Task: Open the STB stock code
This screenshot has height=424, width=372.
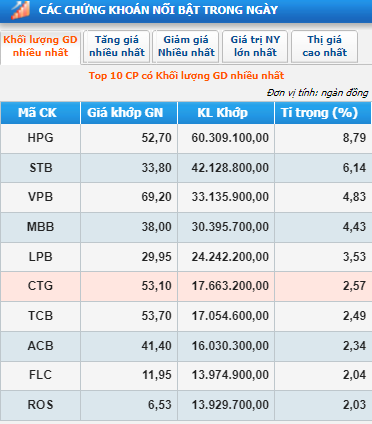Action: coord(40,168)
